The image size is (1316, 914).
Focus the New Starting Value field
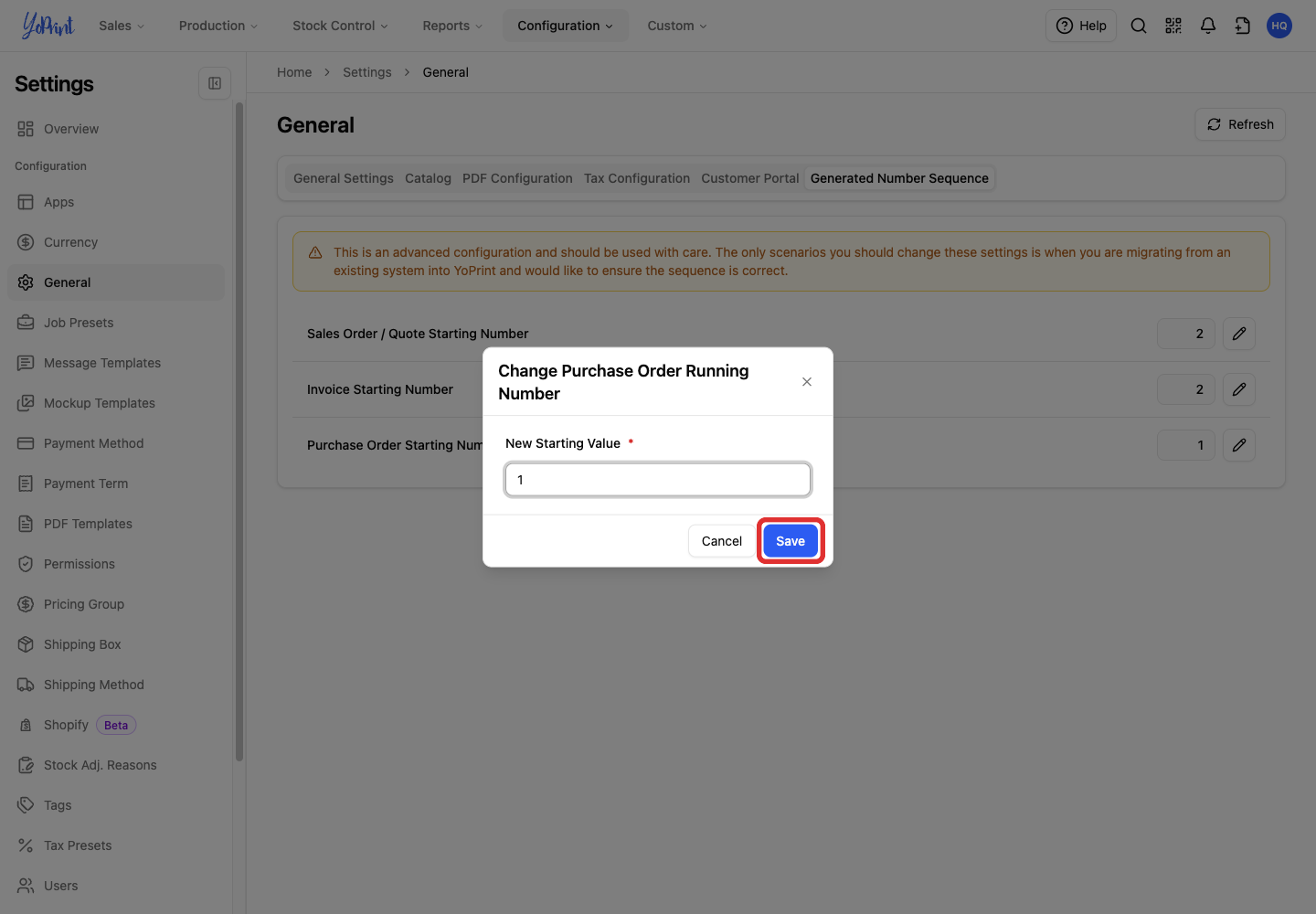point(658,480)
